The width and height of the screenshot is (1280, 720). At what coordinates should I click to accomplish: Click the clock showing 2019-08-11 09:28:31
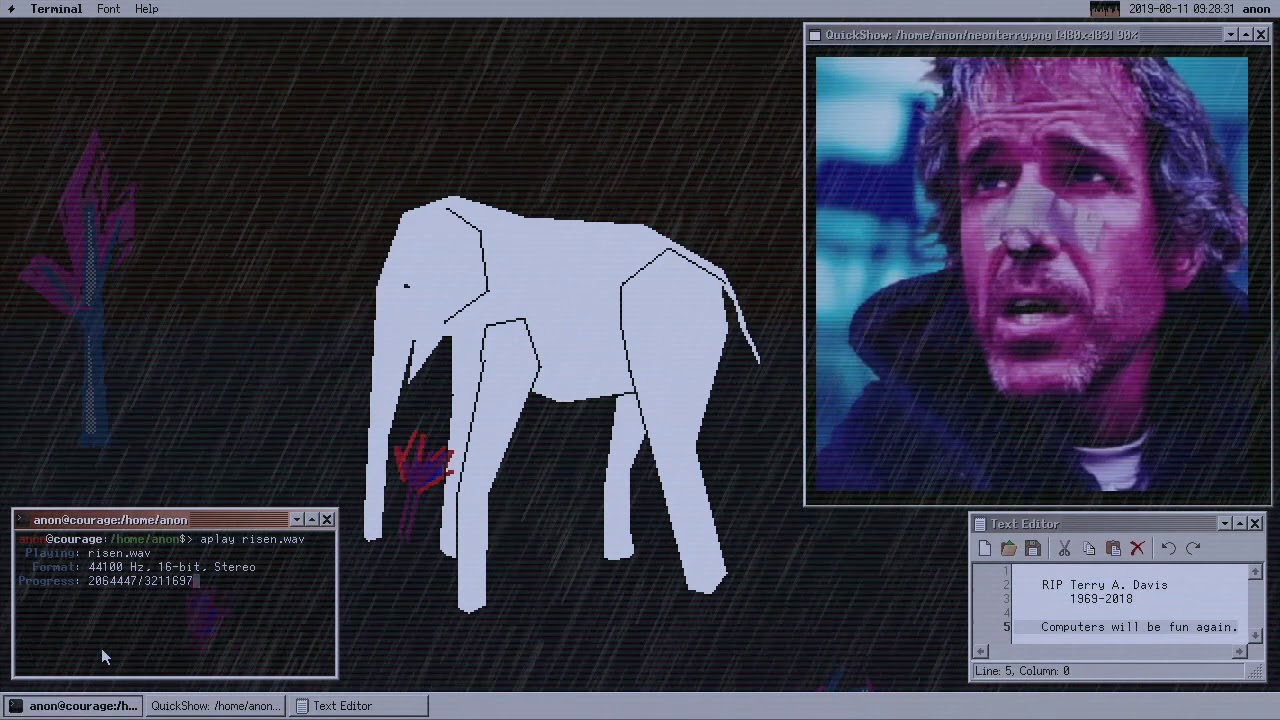coord(1182,9)
